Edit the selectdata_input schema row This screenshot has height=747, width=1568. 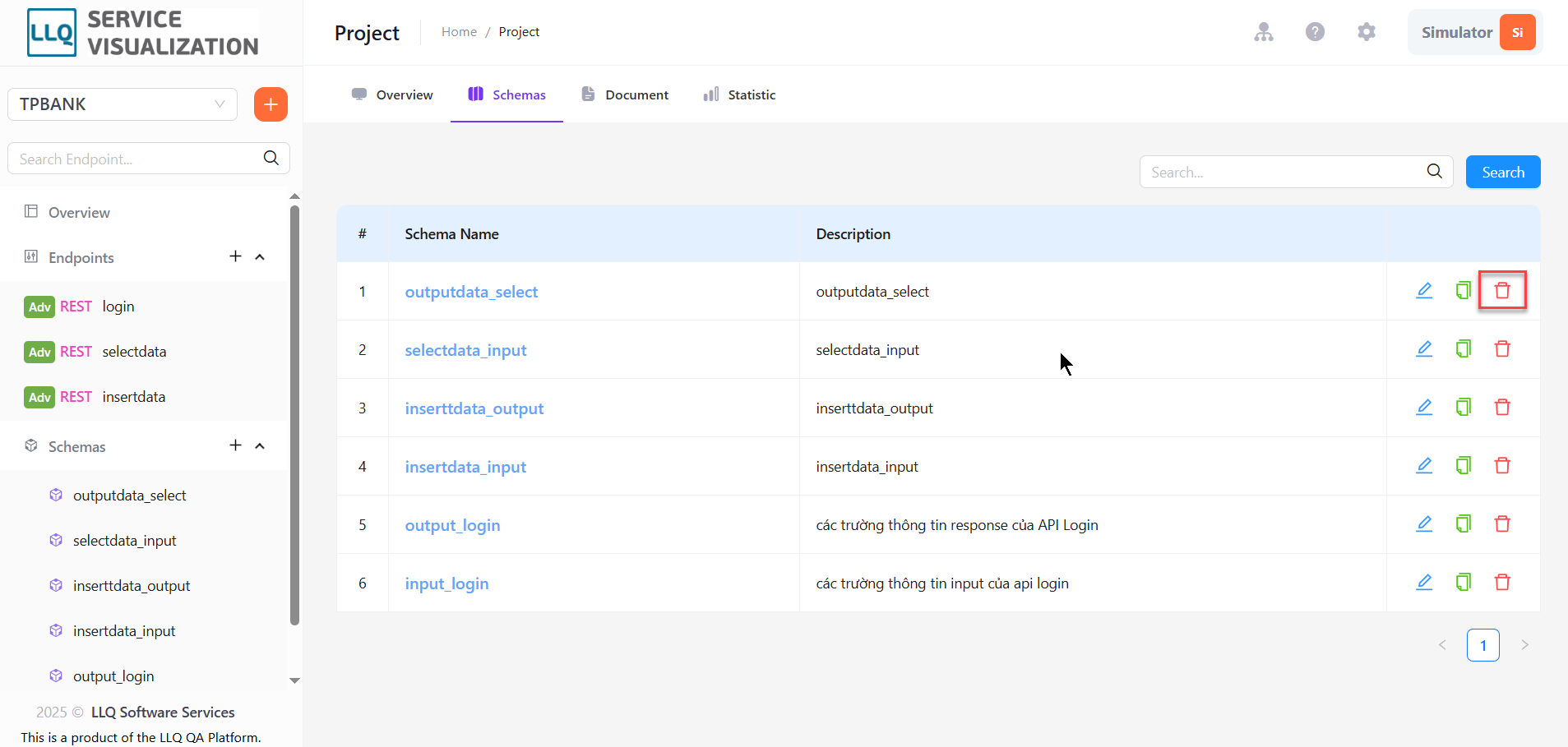[x=1424, y=348]
